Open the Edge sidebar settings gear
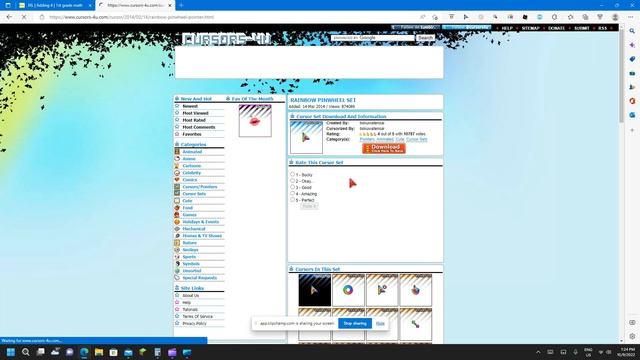Screen dimensions: 640x360 click(x=632, y=336)
